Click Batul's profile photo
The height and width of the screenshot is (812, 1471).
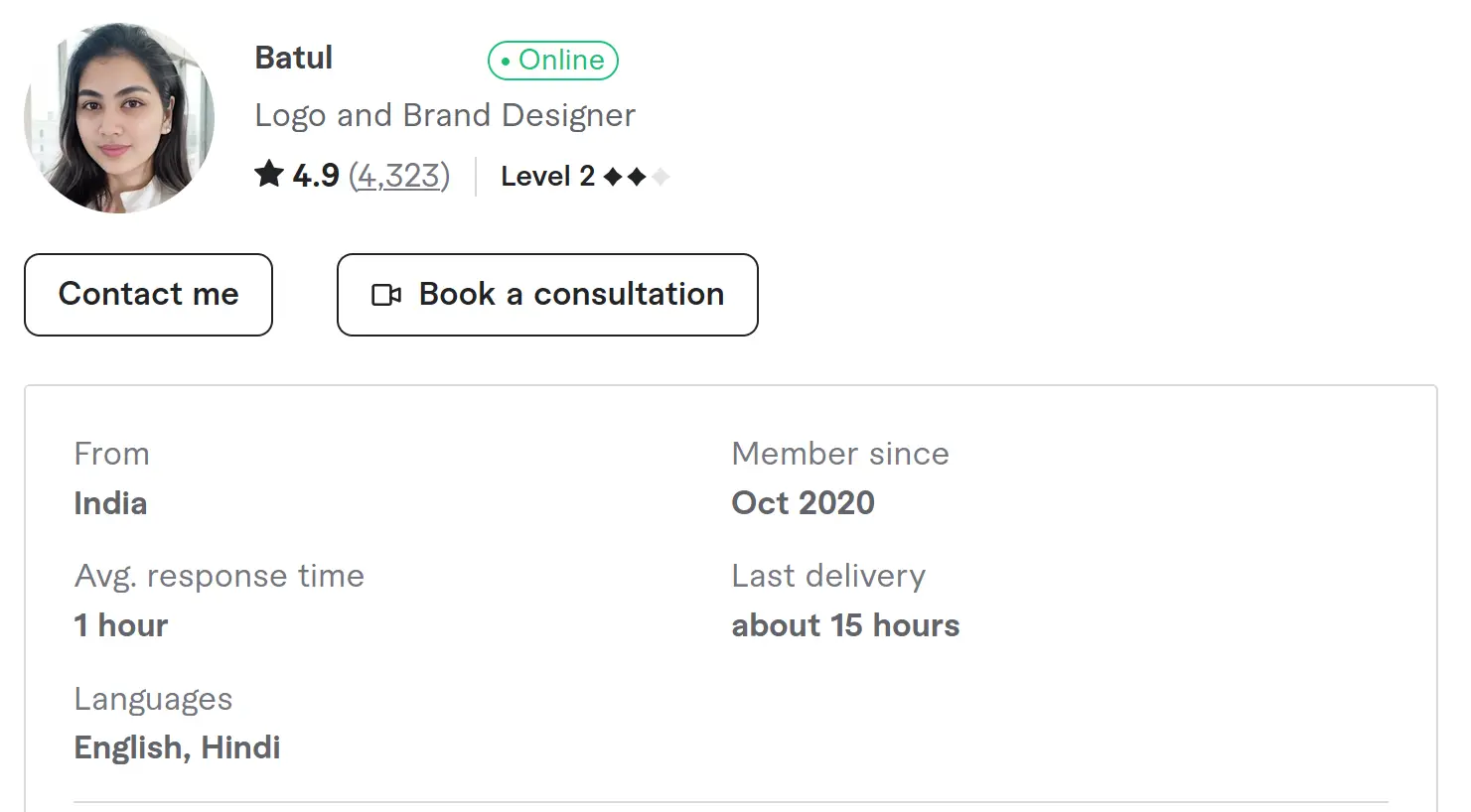click(119, 118)
